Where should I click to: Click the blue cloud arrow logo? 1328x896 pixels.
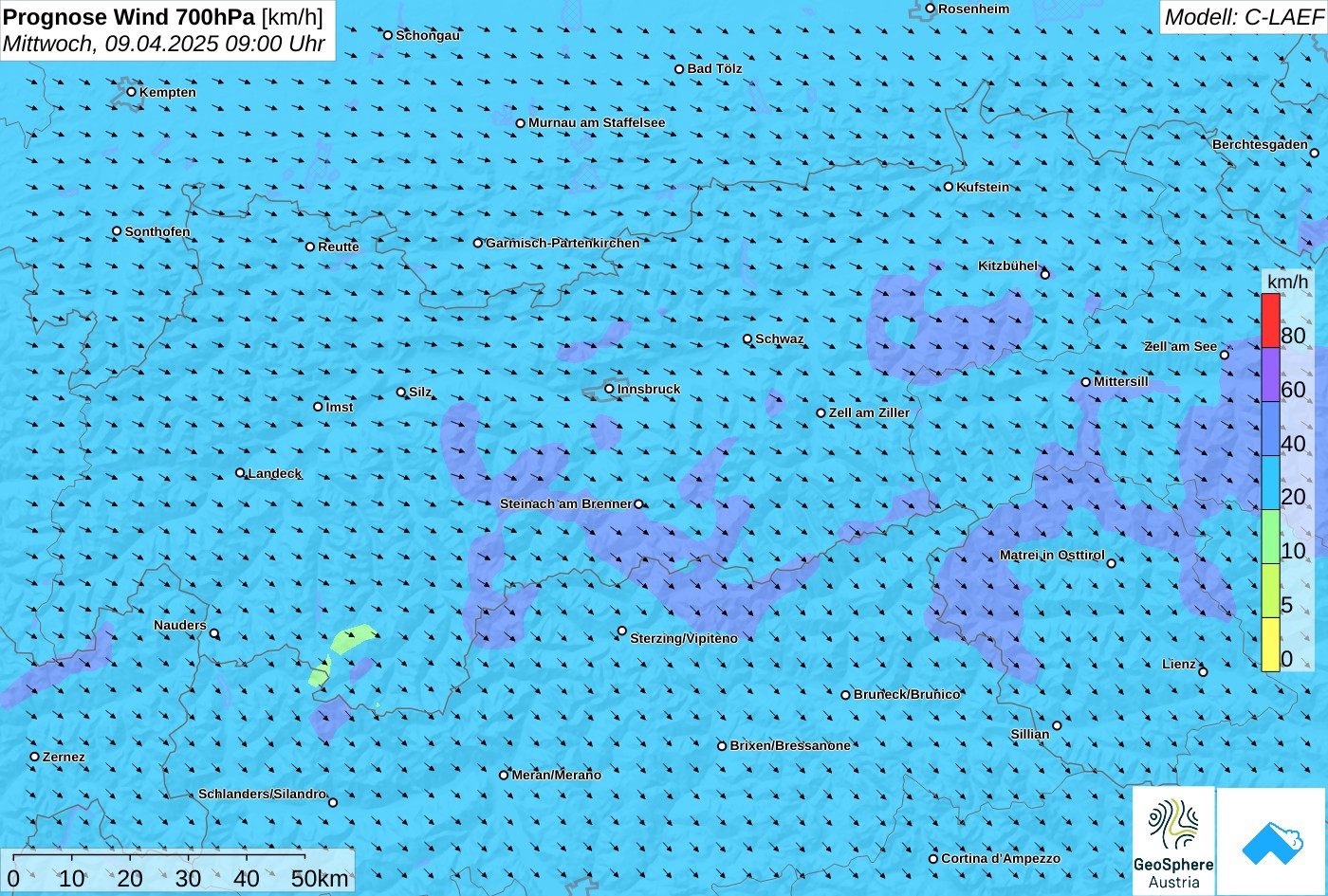coord(1272,842)
